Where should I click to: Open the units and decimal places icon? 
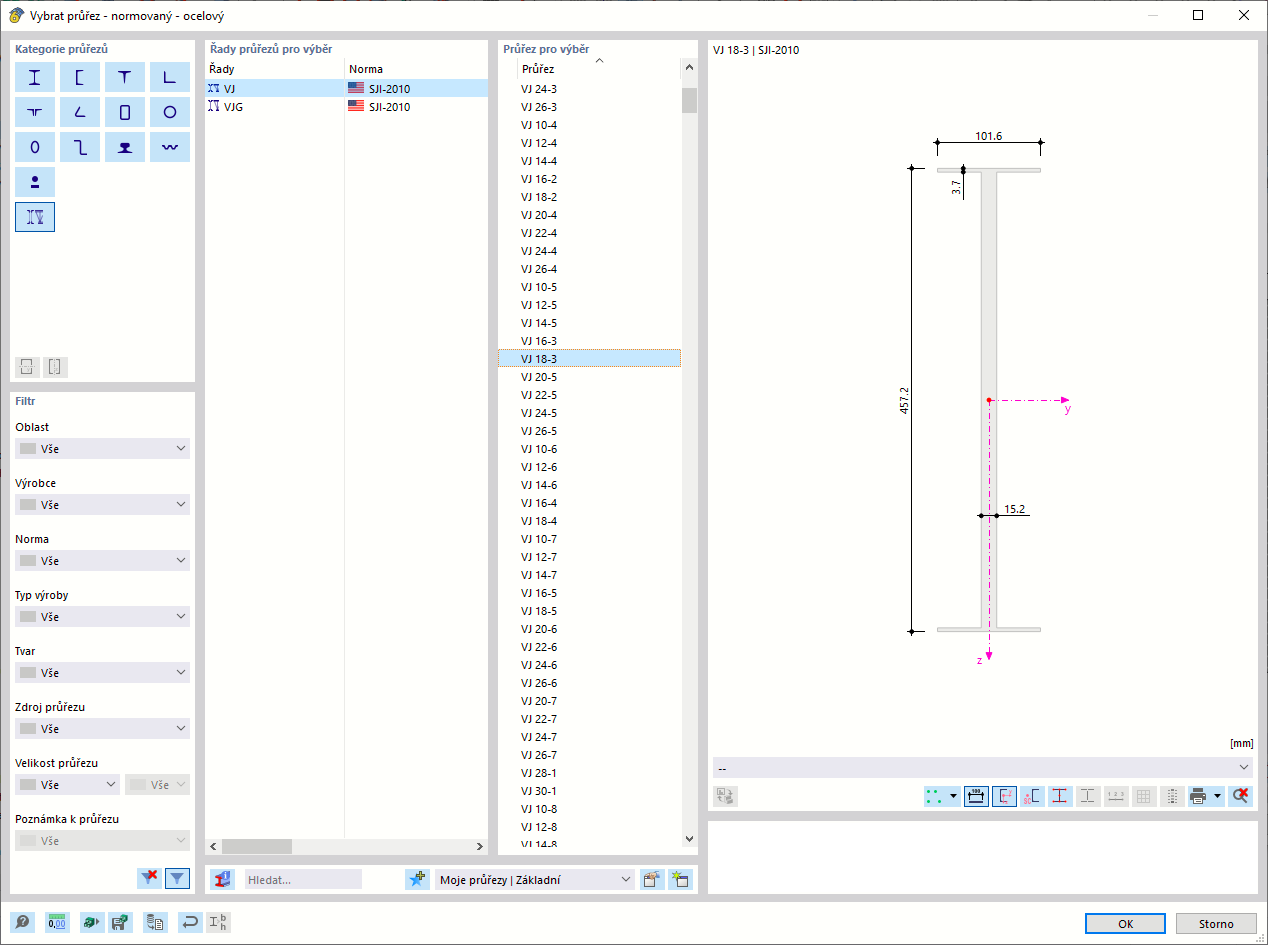pyautogui.click(x=57, y=923)
